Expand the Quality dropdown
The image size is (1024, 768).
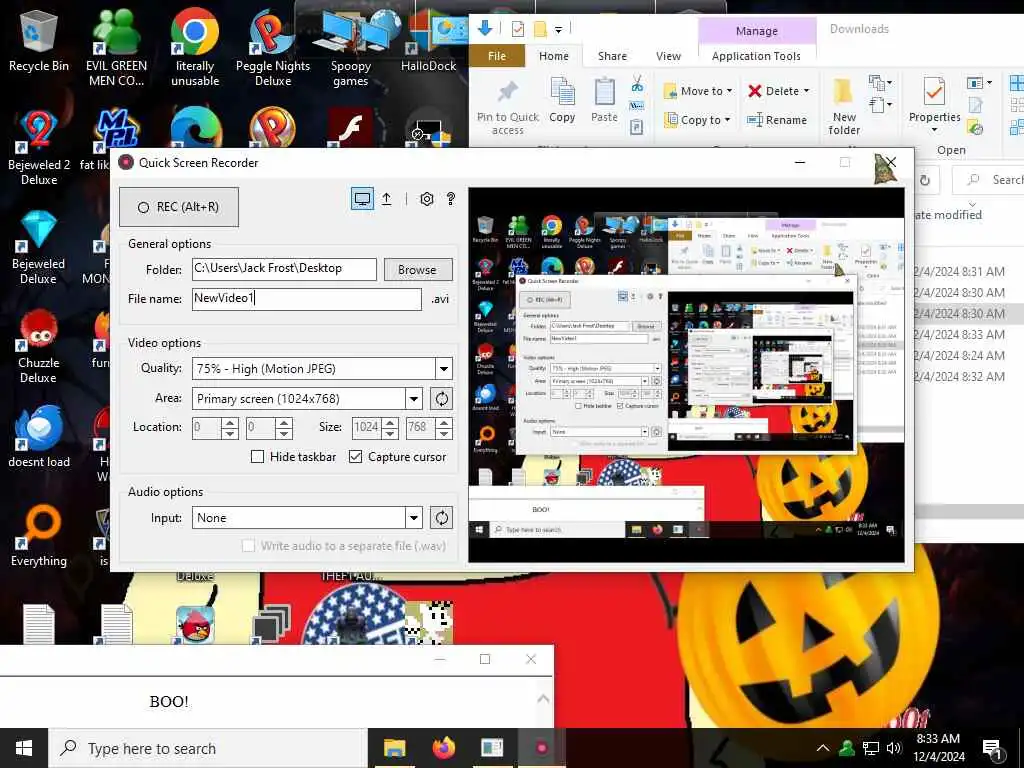(x=444, y=369)
